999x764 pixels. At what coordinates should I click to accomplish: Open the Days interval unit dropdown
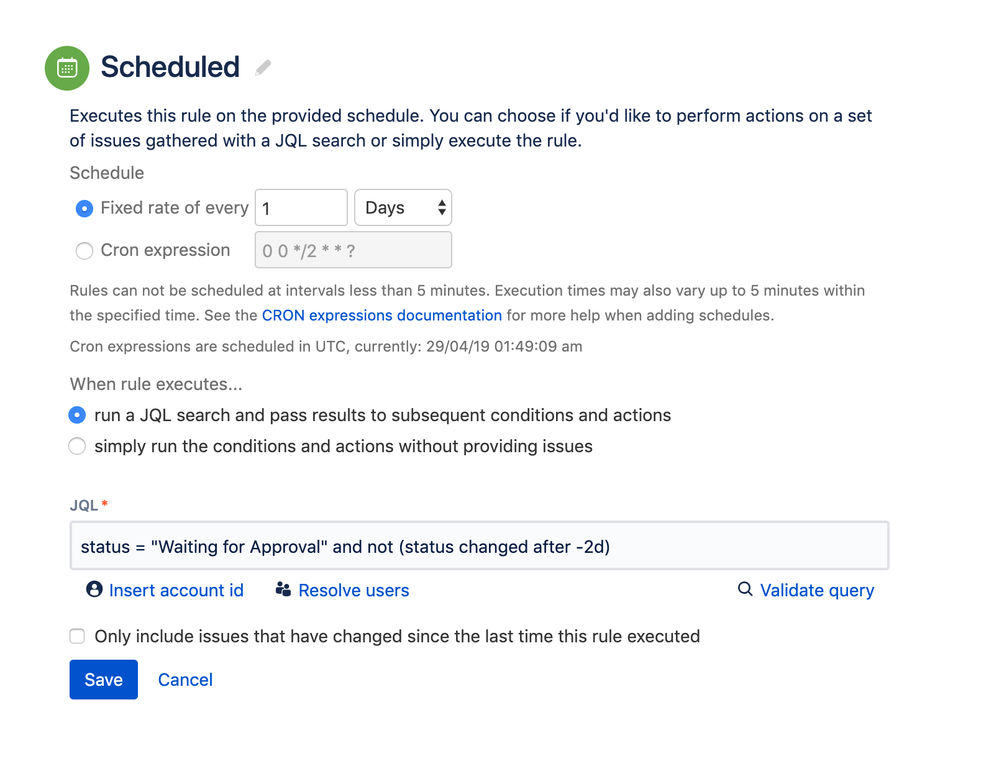pos(403,208)
